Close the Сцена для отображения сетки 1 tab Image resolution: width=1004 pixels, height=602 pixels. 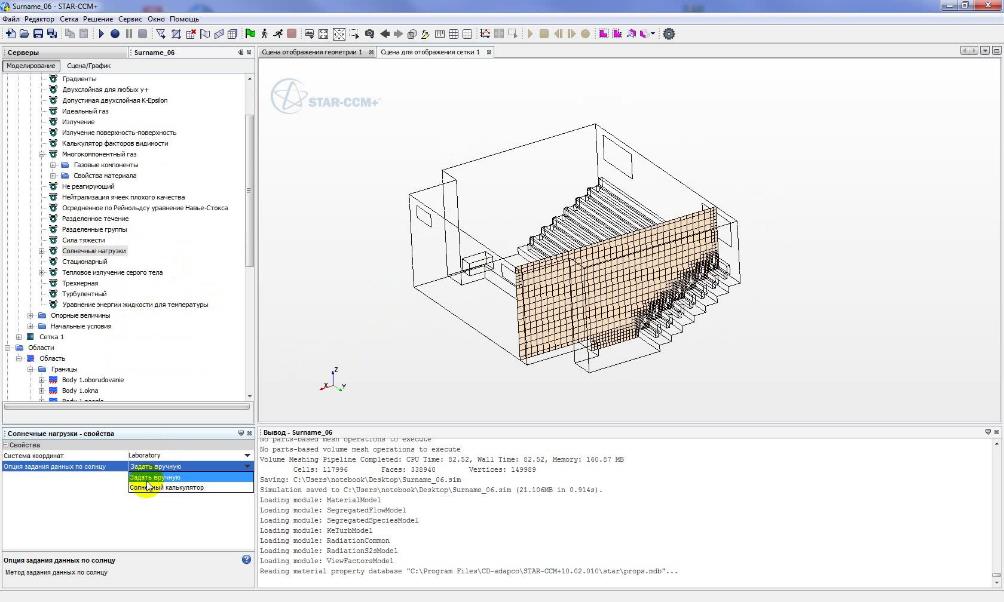tap(488, 52)
